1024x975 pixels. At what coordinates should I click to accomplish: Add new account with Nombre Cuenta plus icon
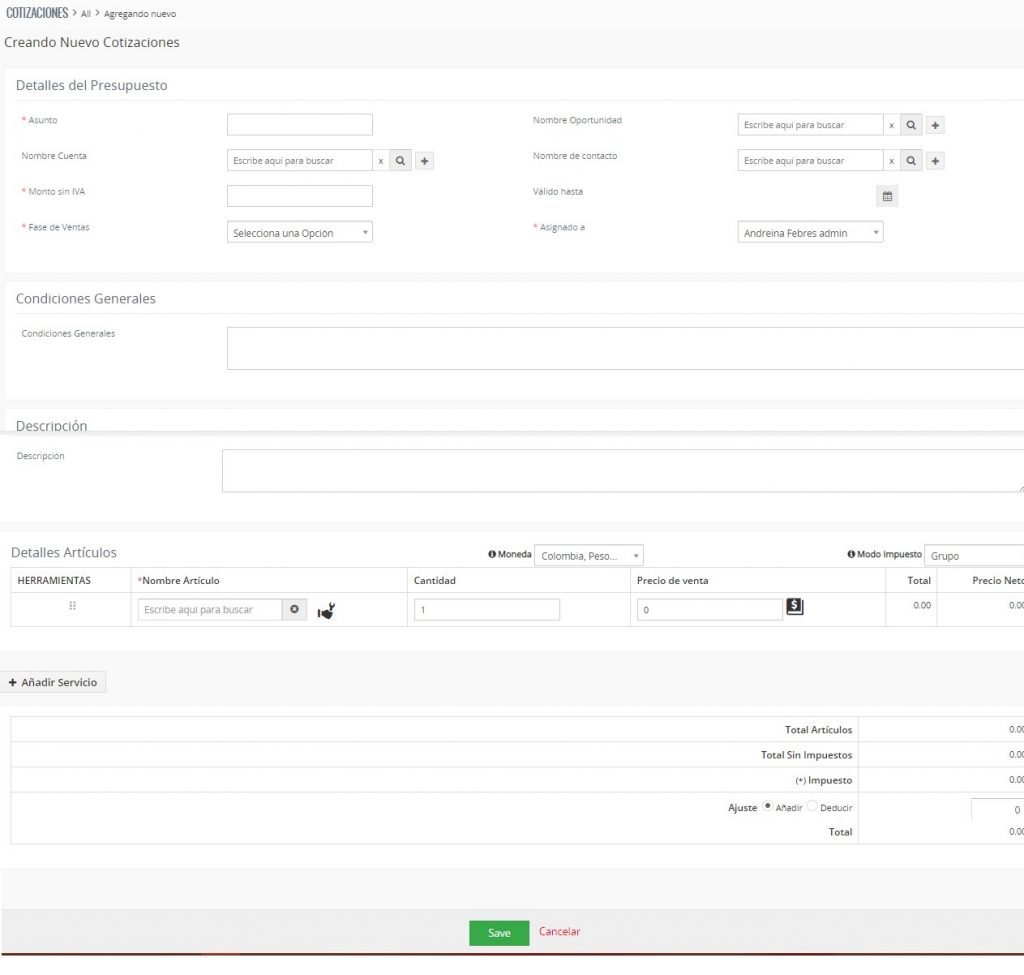[x=424, y=160]
